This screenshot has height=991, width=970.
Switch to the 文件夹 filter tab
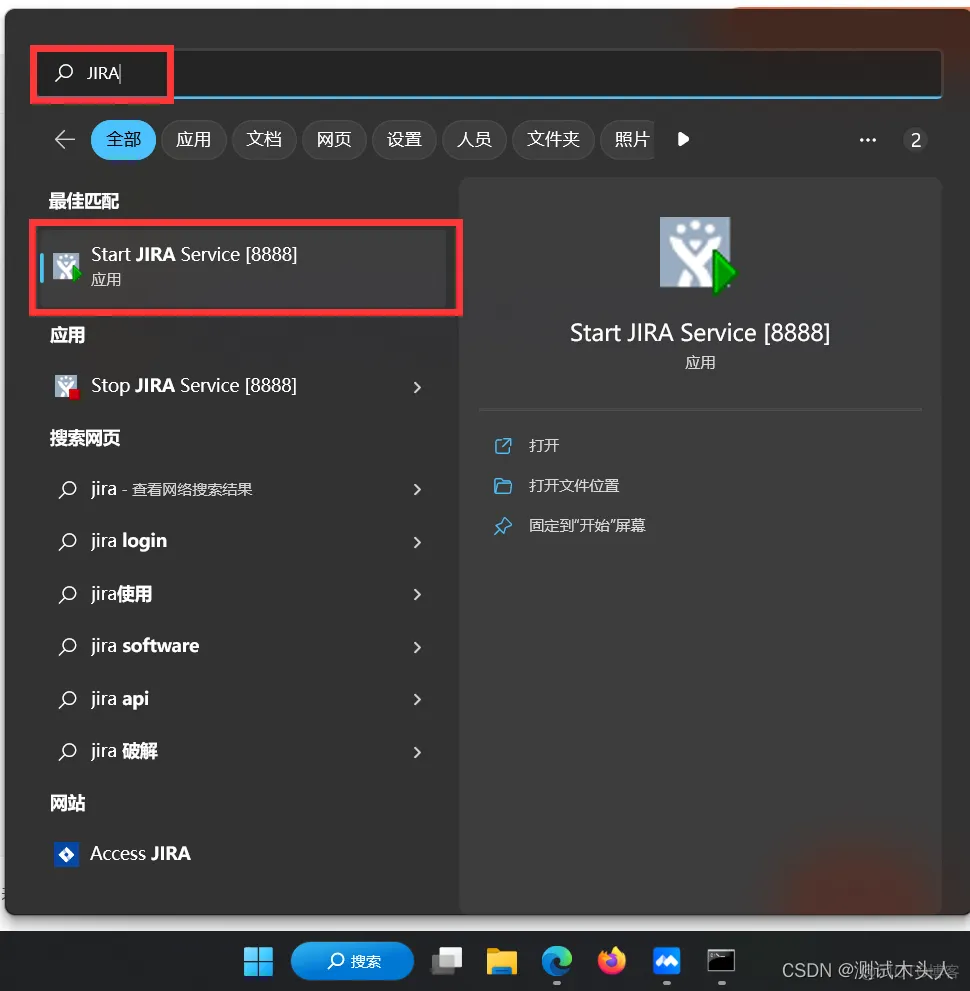pos(553,140)
